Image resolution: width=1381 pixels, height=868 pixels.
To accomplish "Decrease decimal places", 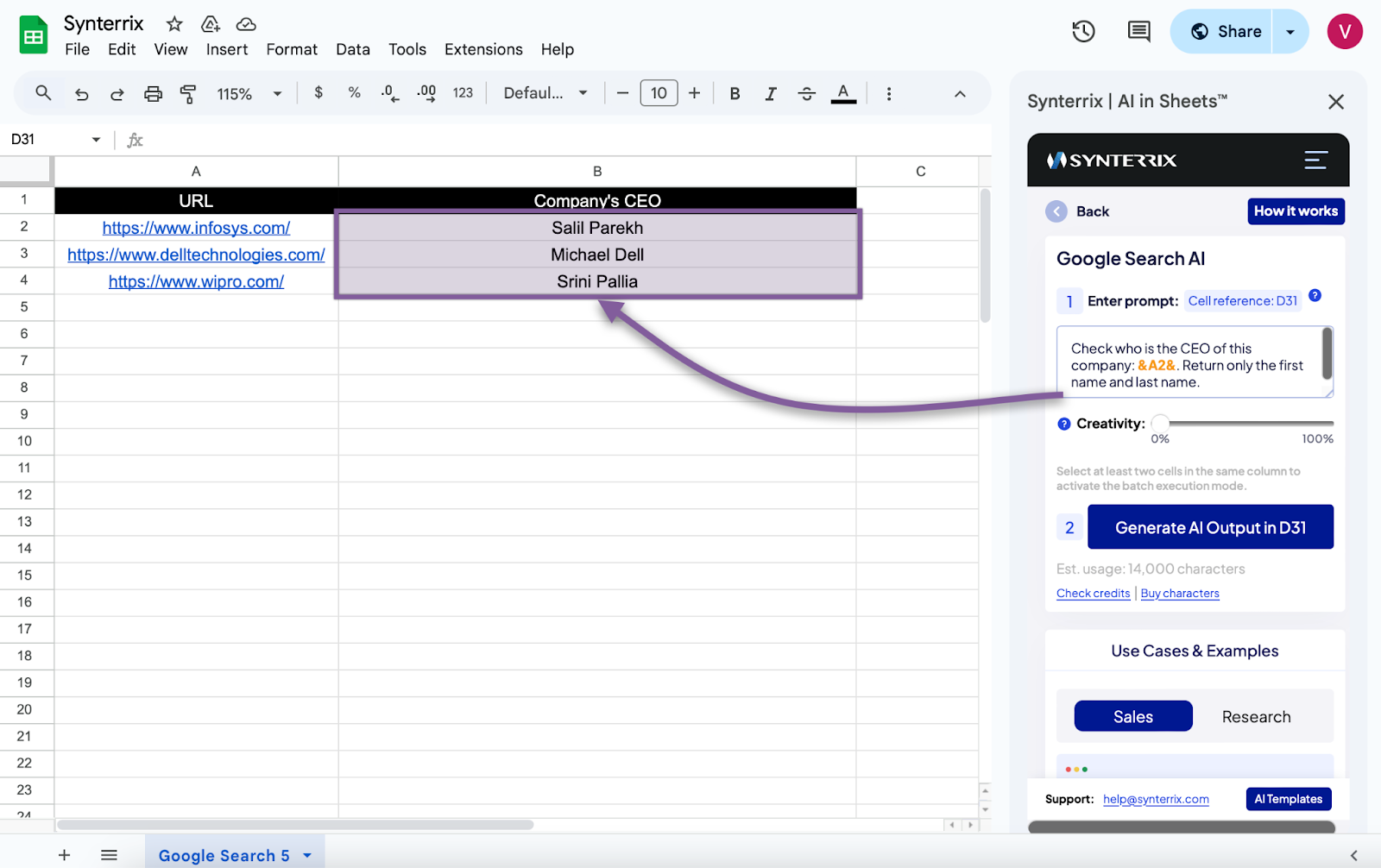I will [390, 93].
